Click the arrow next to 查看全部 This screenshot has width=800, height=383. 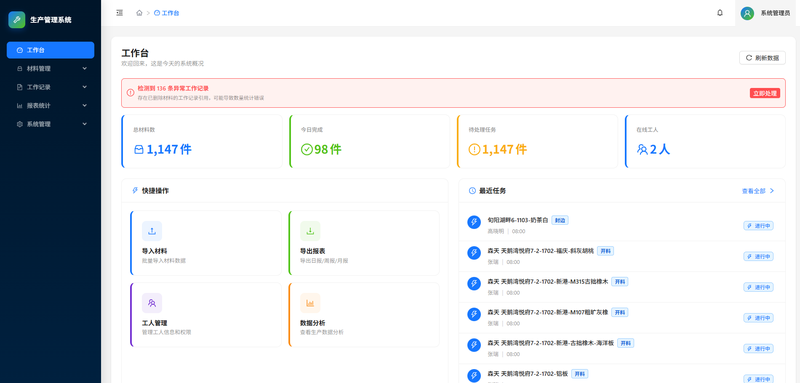(771, 191)
